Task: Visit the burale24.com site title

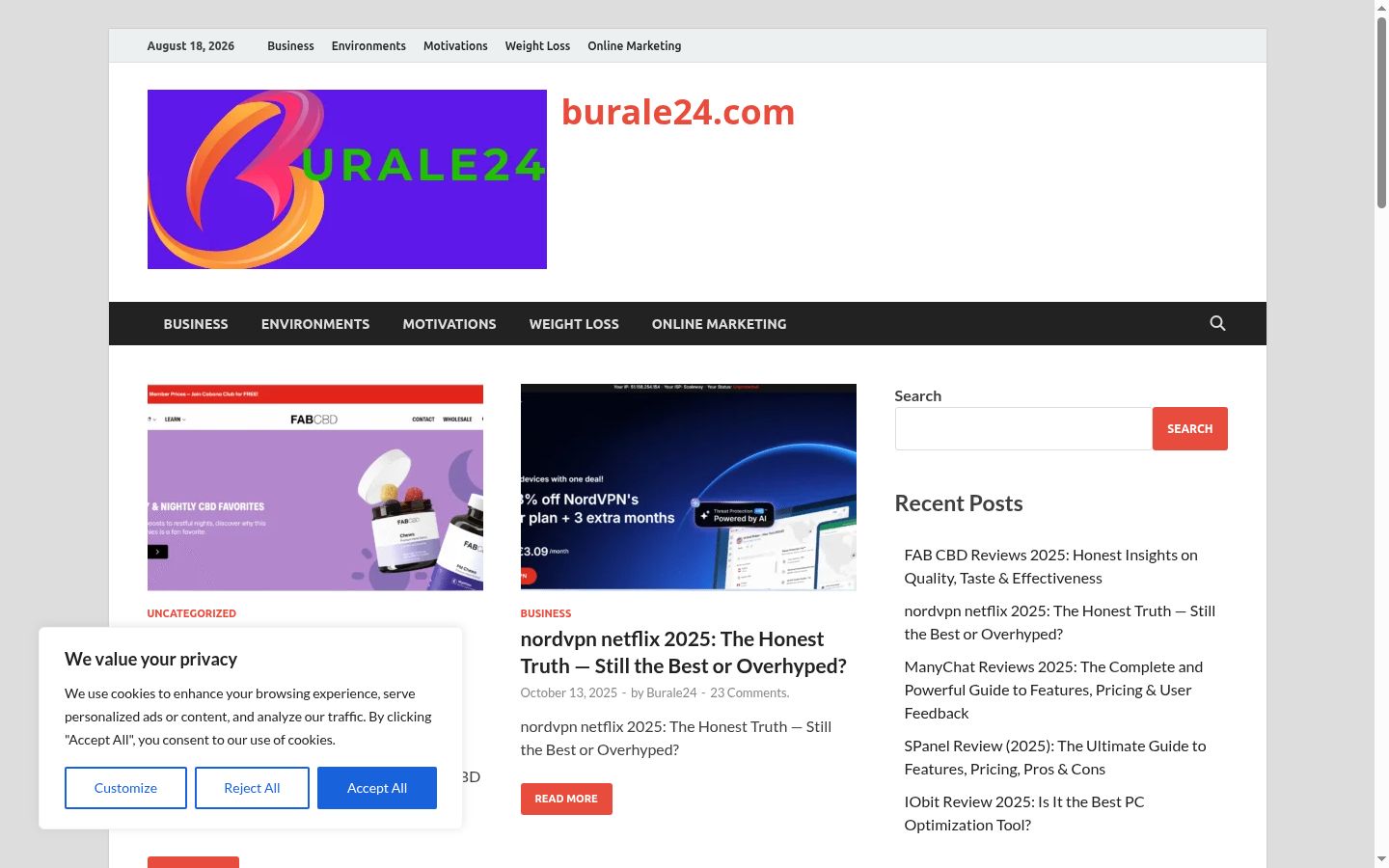Action: pos(678,112)
